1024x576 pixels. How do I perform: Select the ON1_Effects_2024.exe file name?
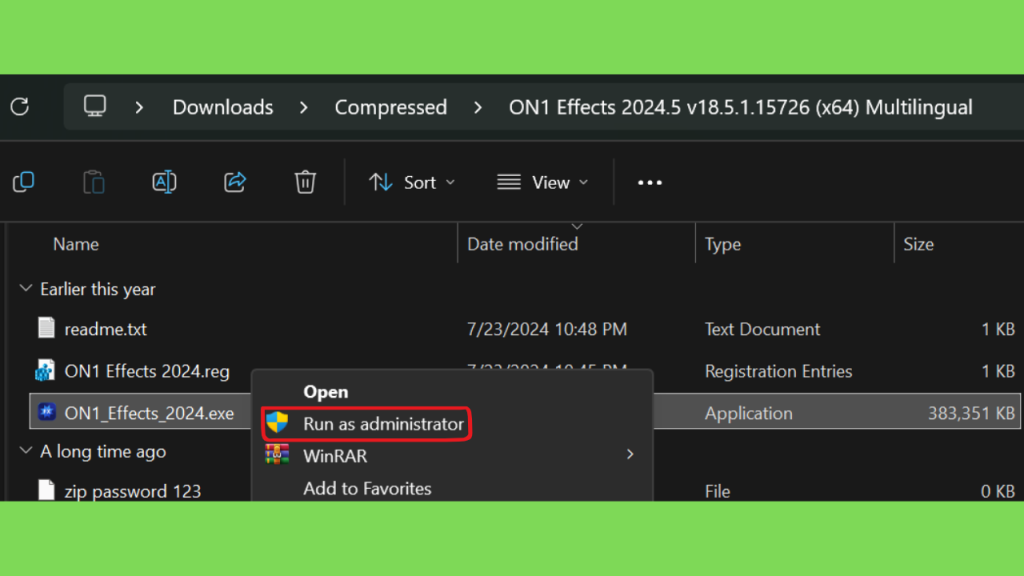pyautogui.click(x=149, y=413)
